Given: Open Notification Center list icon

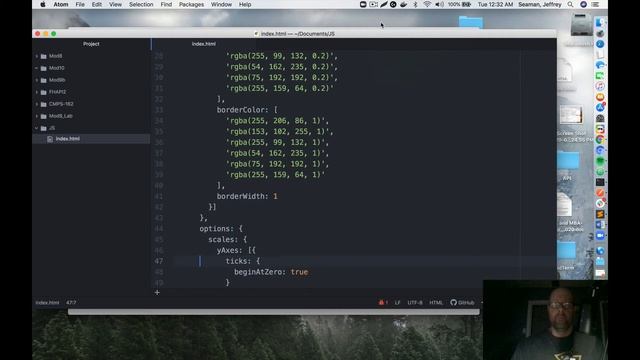Looking at the screenshot, I should point(596,4).
